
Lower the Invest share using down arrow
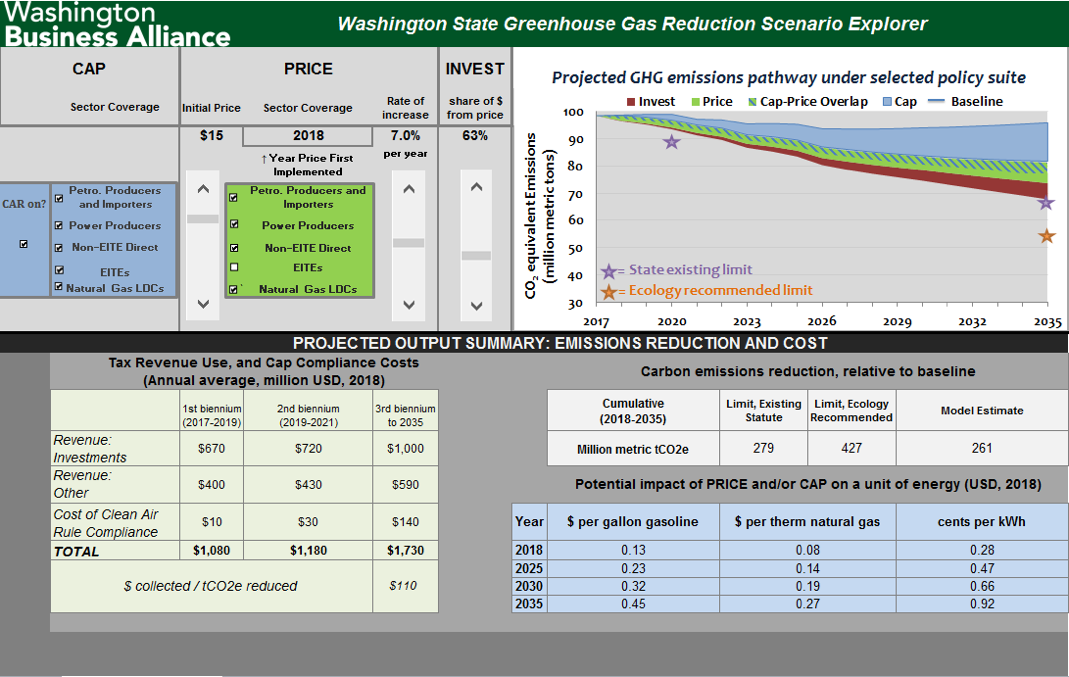pos(476,305)
